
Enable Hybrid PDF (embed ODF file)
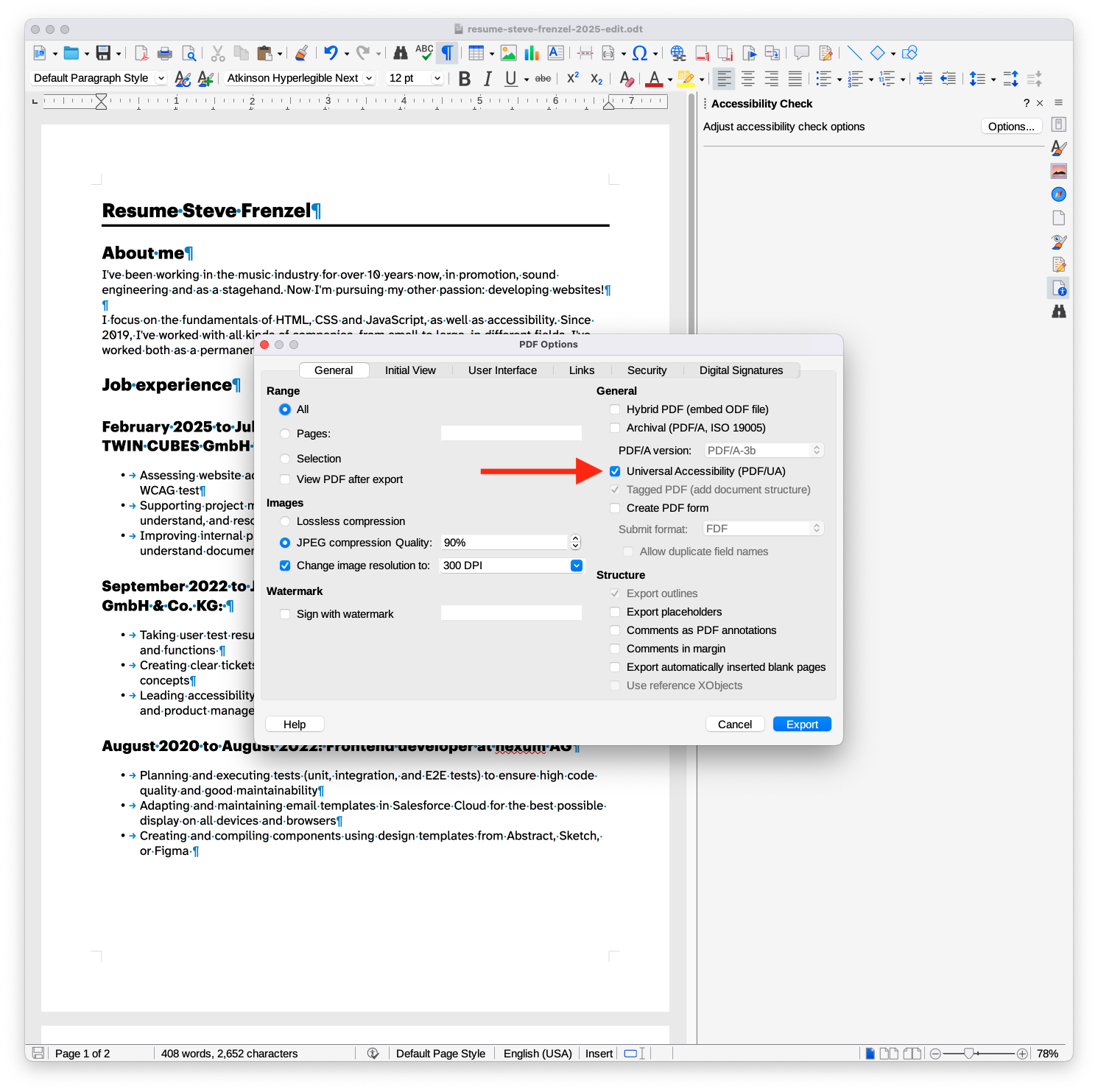(x=615, y=409)
